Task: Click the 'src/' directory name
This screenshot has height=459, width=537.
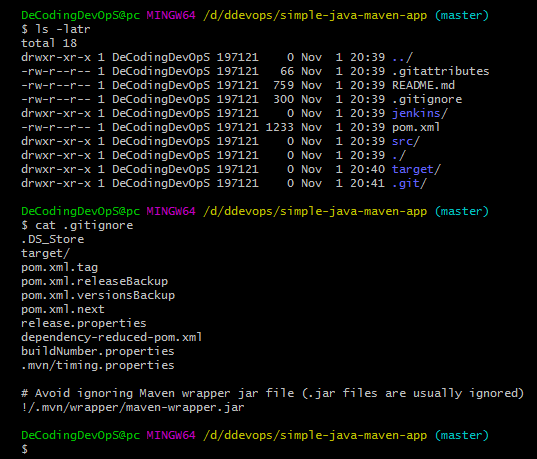Action: click(406, 141)
